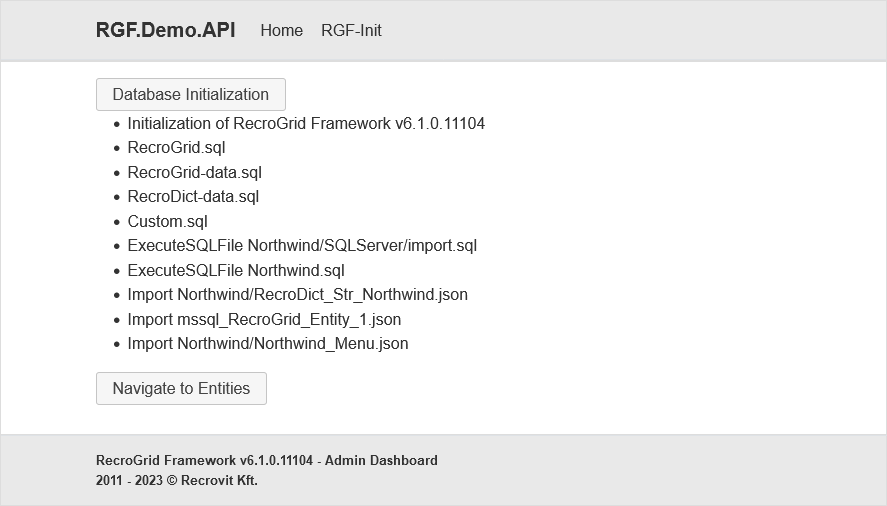The height and width of the screenshot is (506, 887).
Task: Click the bullet marker beside Custom.sql
Action: (117, 222)
